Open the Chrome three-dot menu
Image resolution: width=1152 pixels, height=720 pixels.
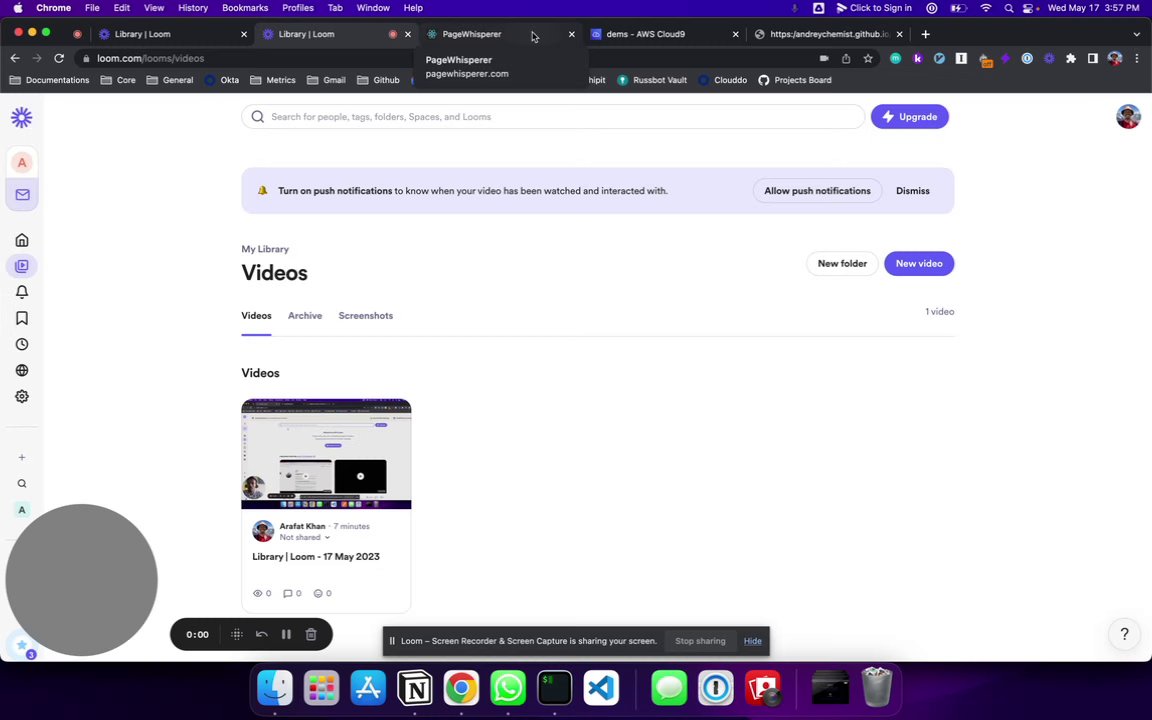tap(1137, 58)
